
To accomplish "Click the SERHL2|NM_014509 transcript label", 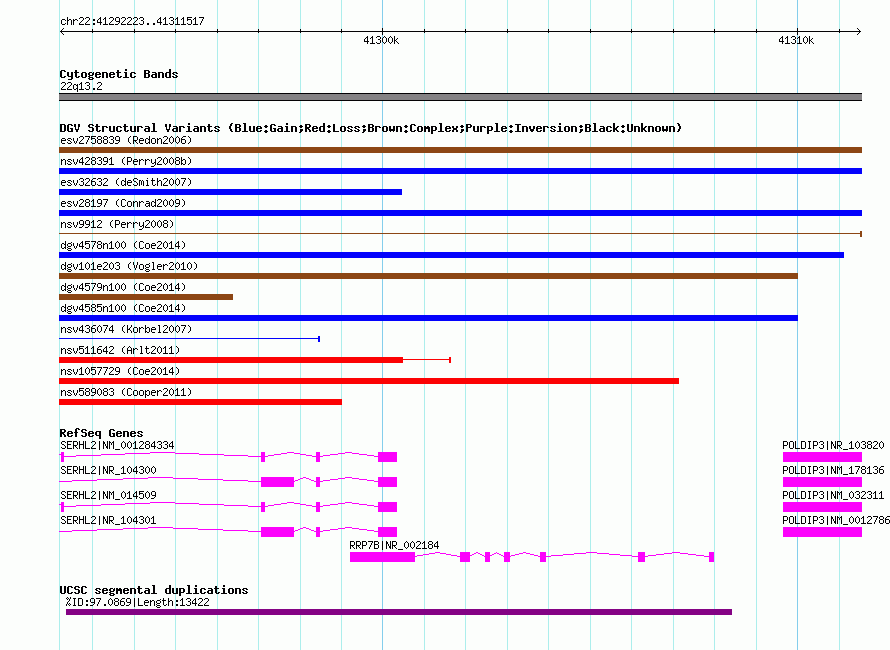I will click(108, 495).
